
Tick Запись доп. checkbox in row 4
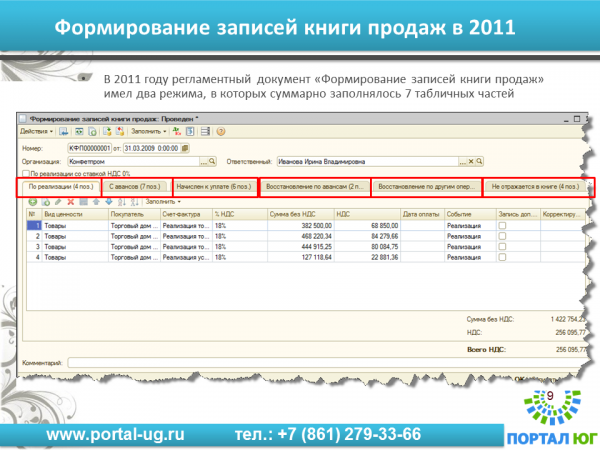(502, 257)
